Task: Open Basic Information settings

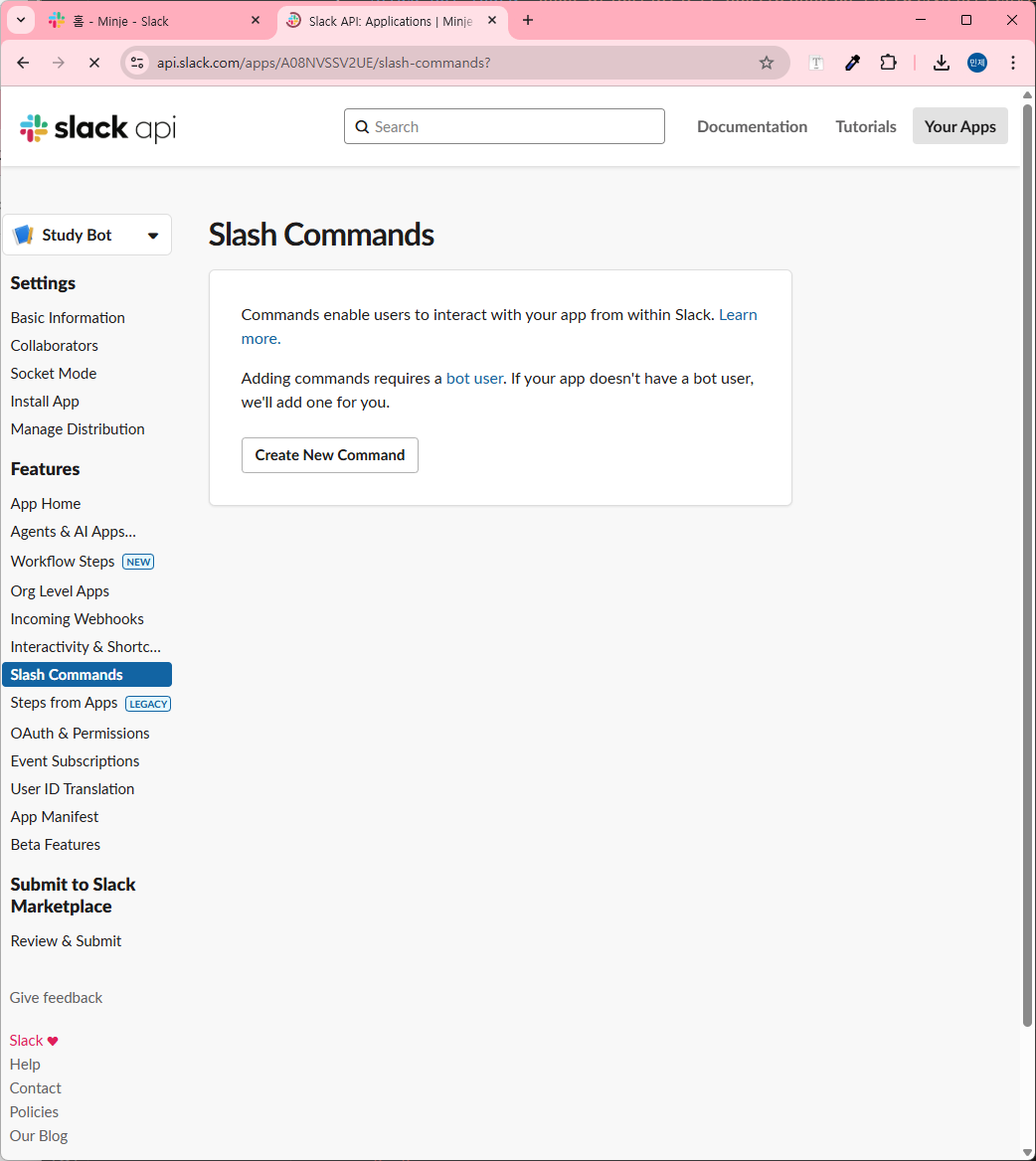Action: pyautogui.click(x=68, y=318)
